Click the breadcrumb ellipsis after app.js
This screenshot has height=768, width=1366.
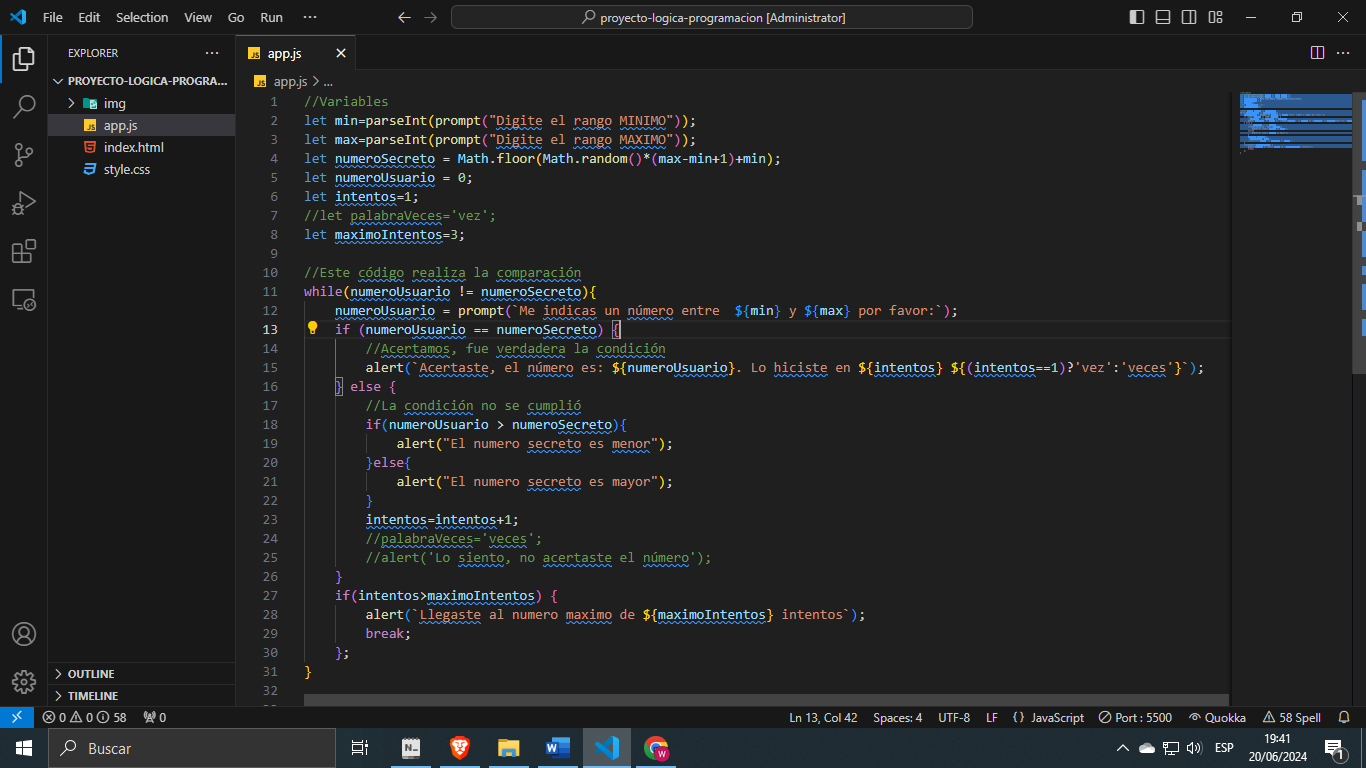point(327,82)
